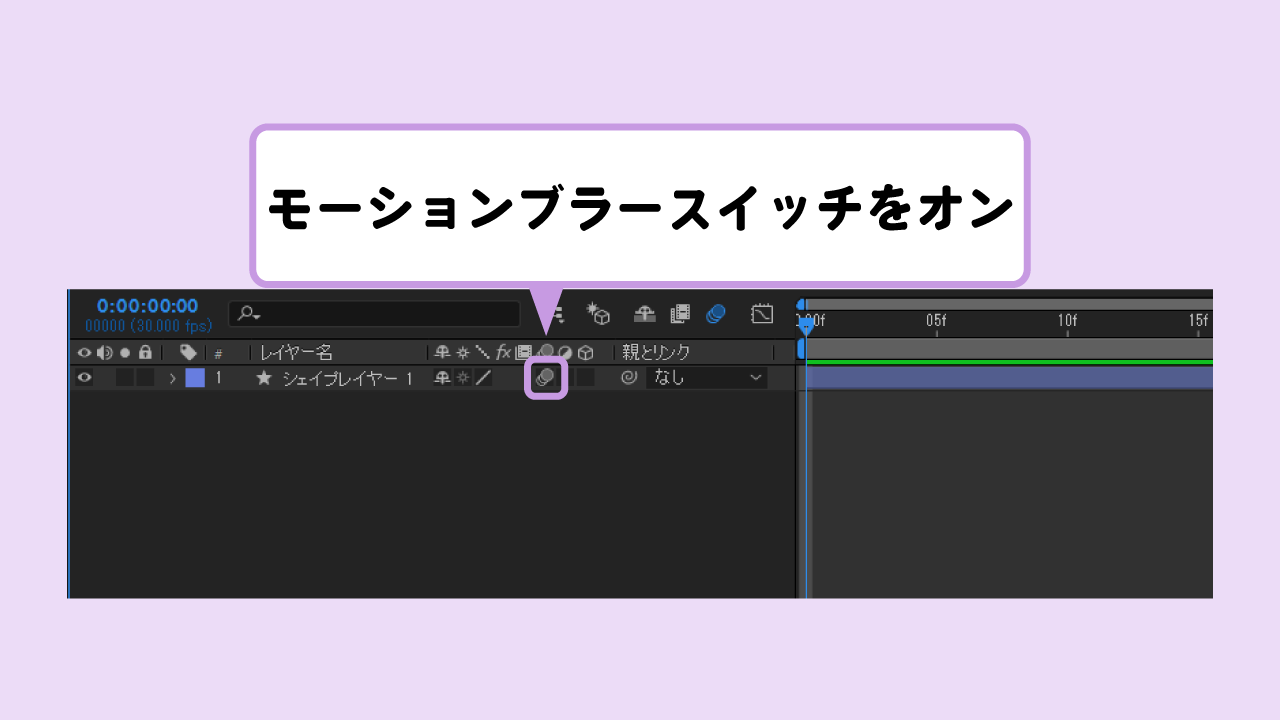The width and height of the screenshot is (1280, 720).
Task: Lock シェイプレイヤー 1
Action: pos(147,377)
